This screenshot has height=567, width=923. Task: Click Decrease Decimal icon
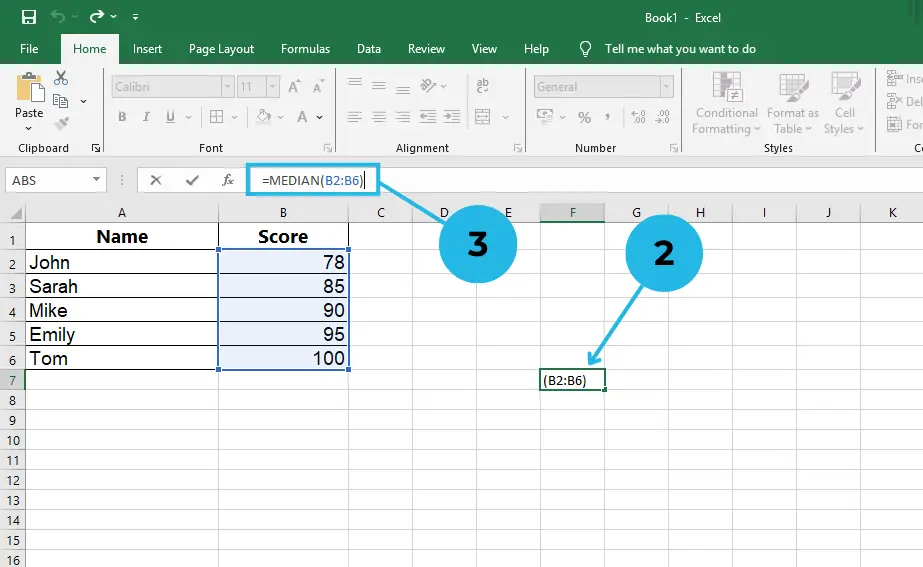click(662, 117)
